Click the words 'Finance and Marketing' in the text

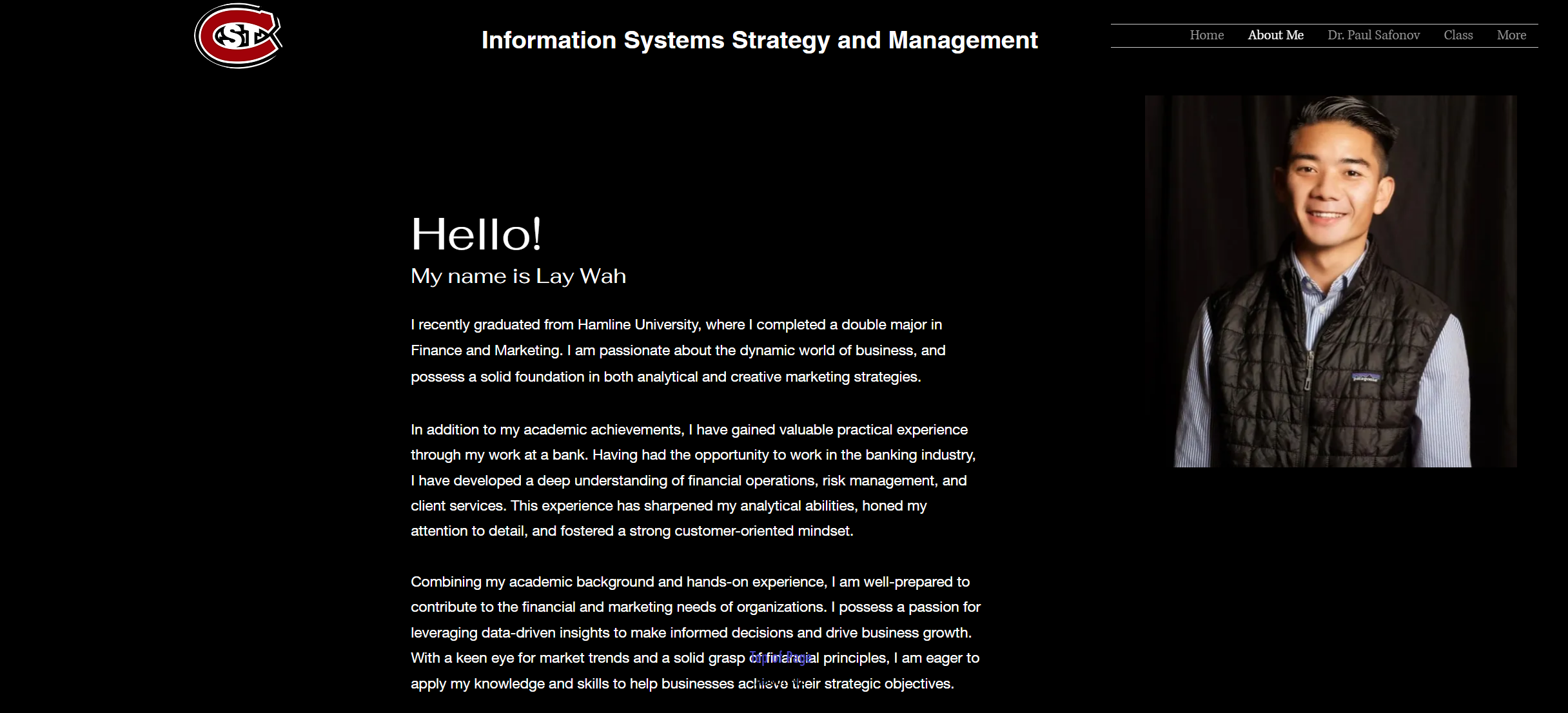pyautogui.click(x=485, y=351)
